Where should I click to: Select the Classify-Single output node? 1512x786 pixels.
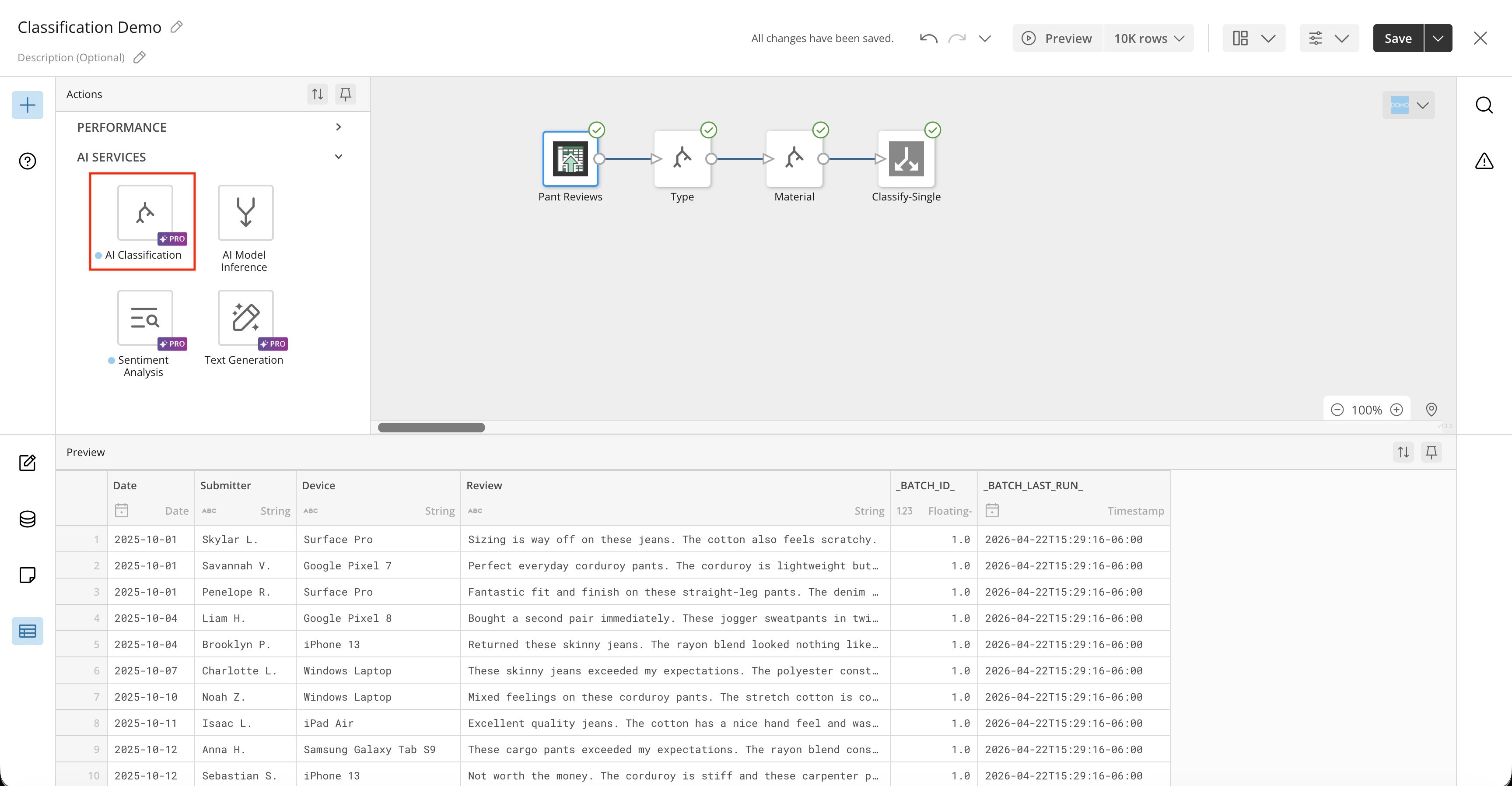(x=906, y=158)
